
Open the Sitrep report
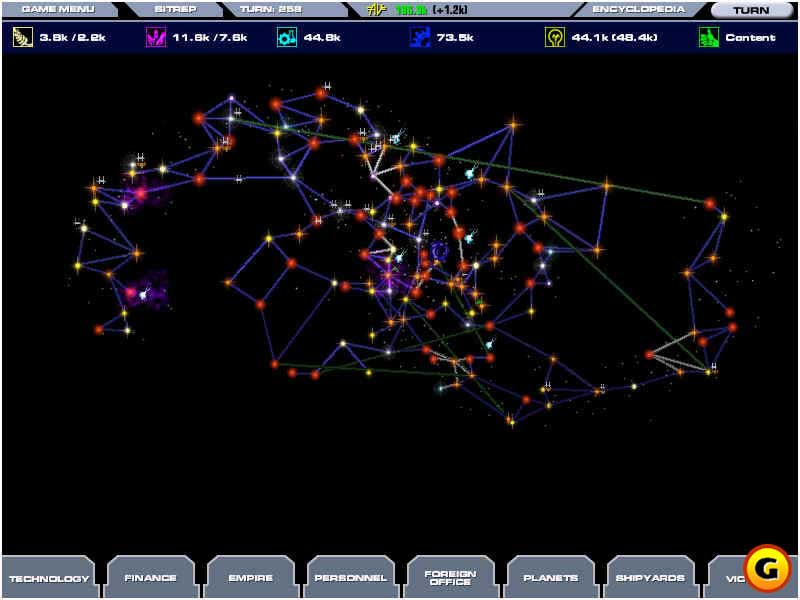[175, 10]
